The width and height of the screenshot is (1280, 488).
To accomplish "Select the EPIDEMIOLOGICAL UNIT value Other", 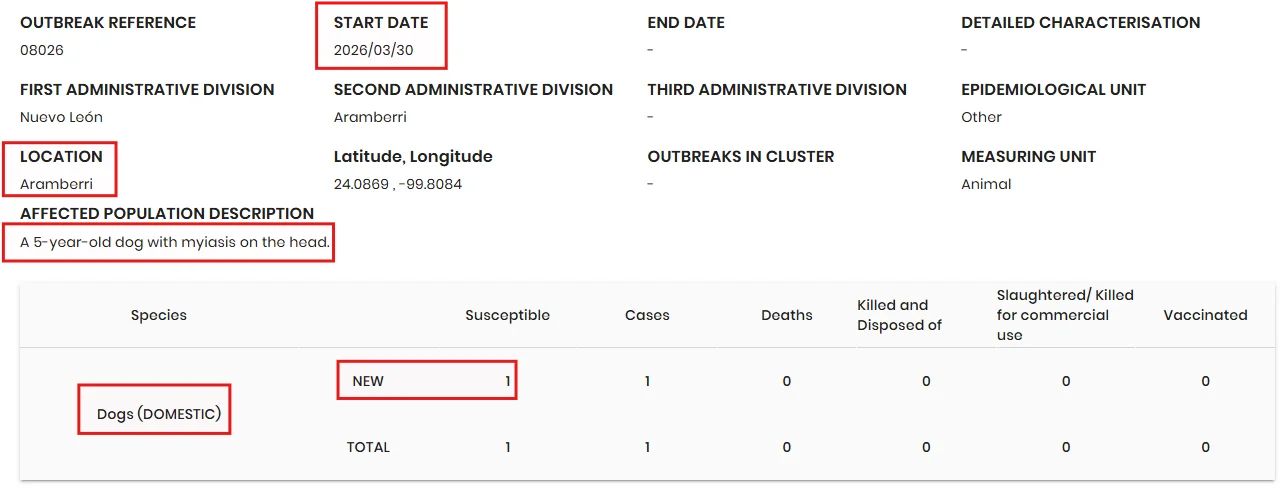I will [x=981, y=117].
